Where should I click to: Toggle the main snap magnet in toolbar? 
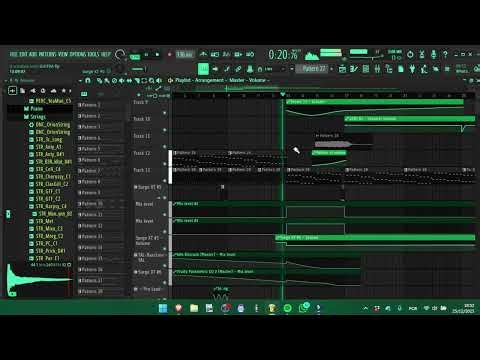(x=260, y=69)
